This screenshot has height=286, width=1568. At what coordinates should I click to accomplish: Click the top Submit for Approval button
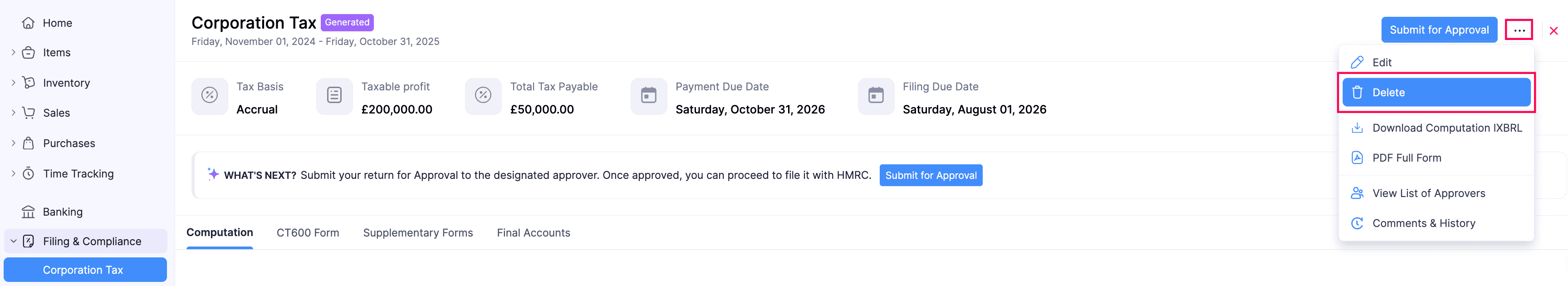[1438, 30]
